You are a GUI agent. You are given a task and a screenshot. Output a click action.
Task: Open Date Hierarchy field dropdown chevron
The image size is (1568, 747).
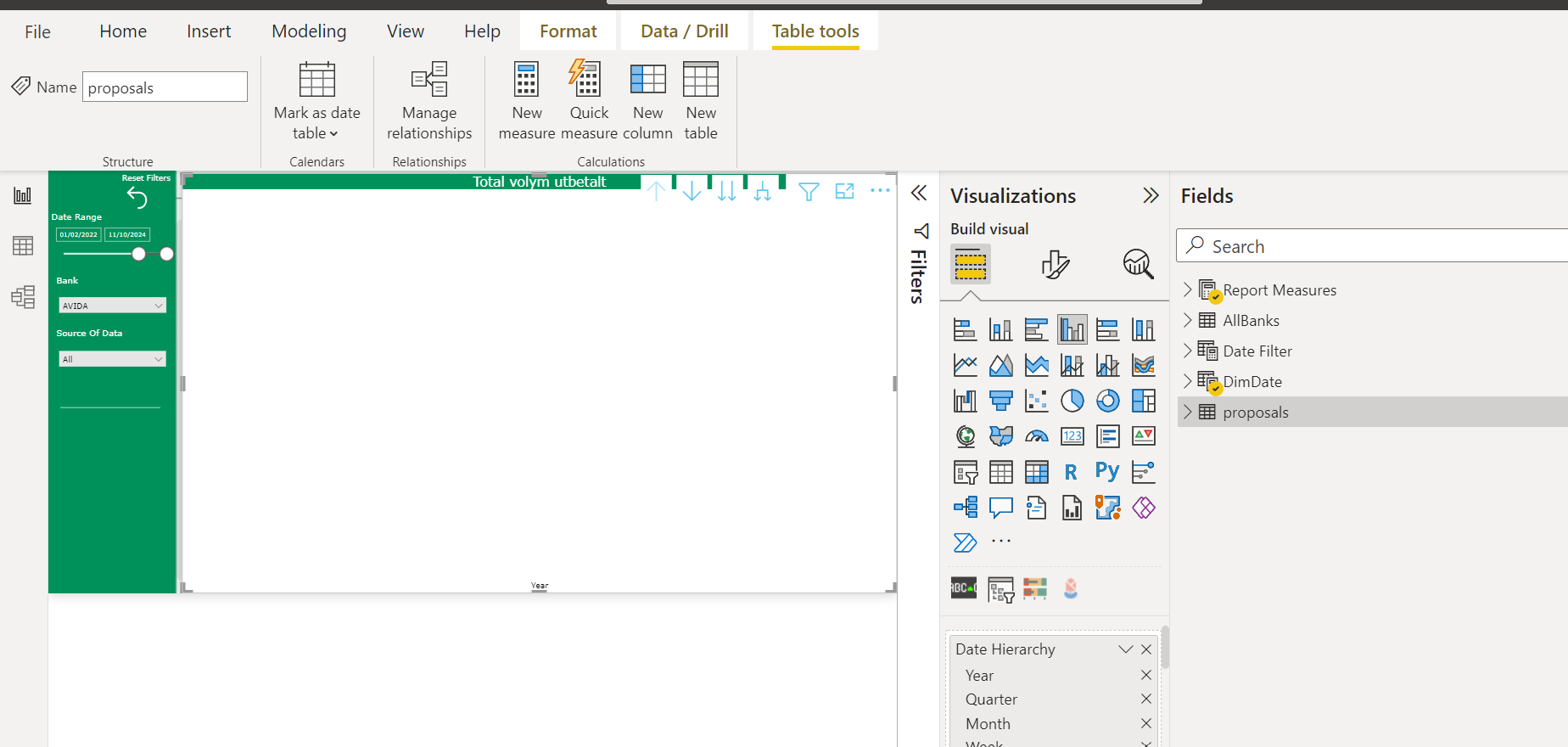1126,649
